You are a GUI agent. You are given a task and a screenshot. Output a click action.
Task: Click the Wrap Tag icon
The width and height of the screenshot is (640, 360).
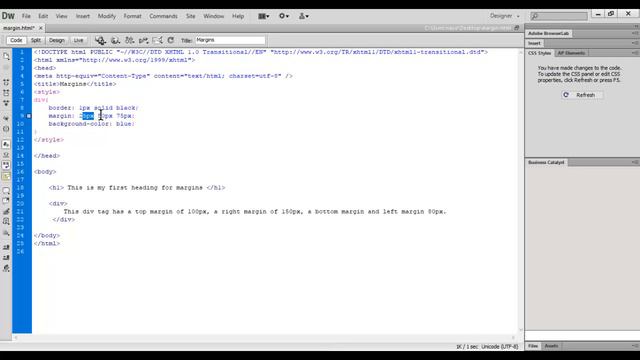(x=6, y=211)
